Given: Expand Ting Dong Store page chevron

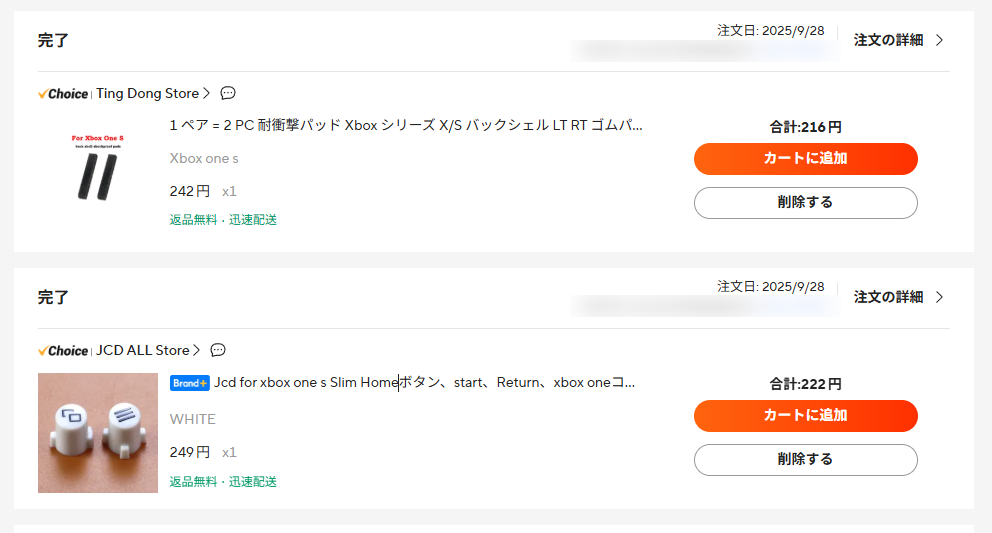Looking at the screenshot, I should tap(207, 94).
